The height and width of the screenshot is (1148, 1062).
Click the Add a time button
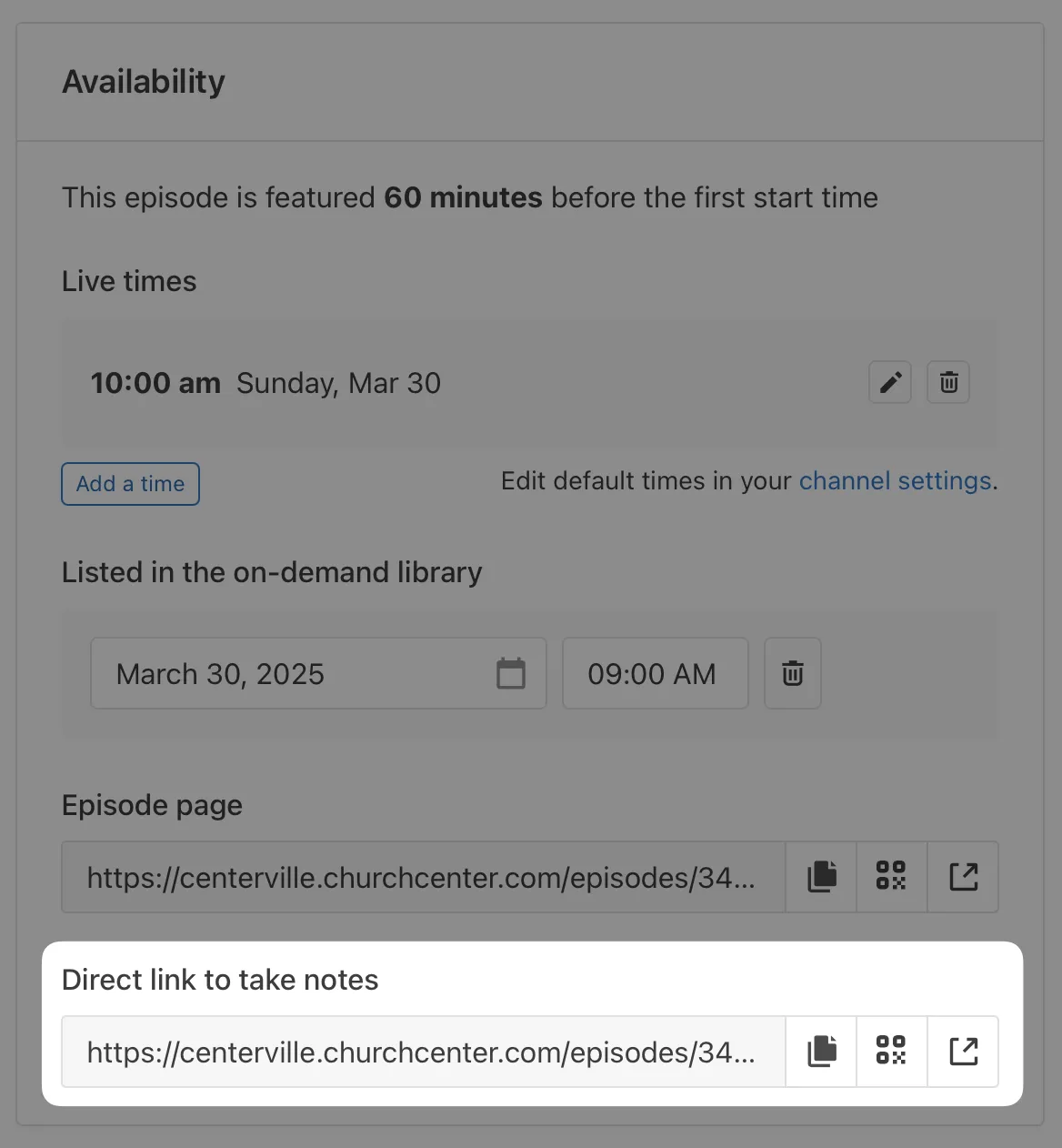point(130,484)
